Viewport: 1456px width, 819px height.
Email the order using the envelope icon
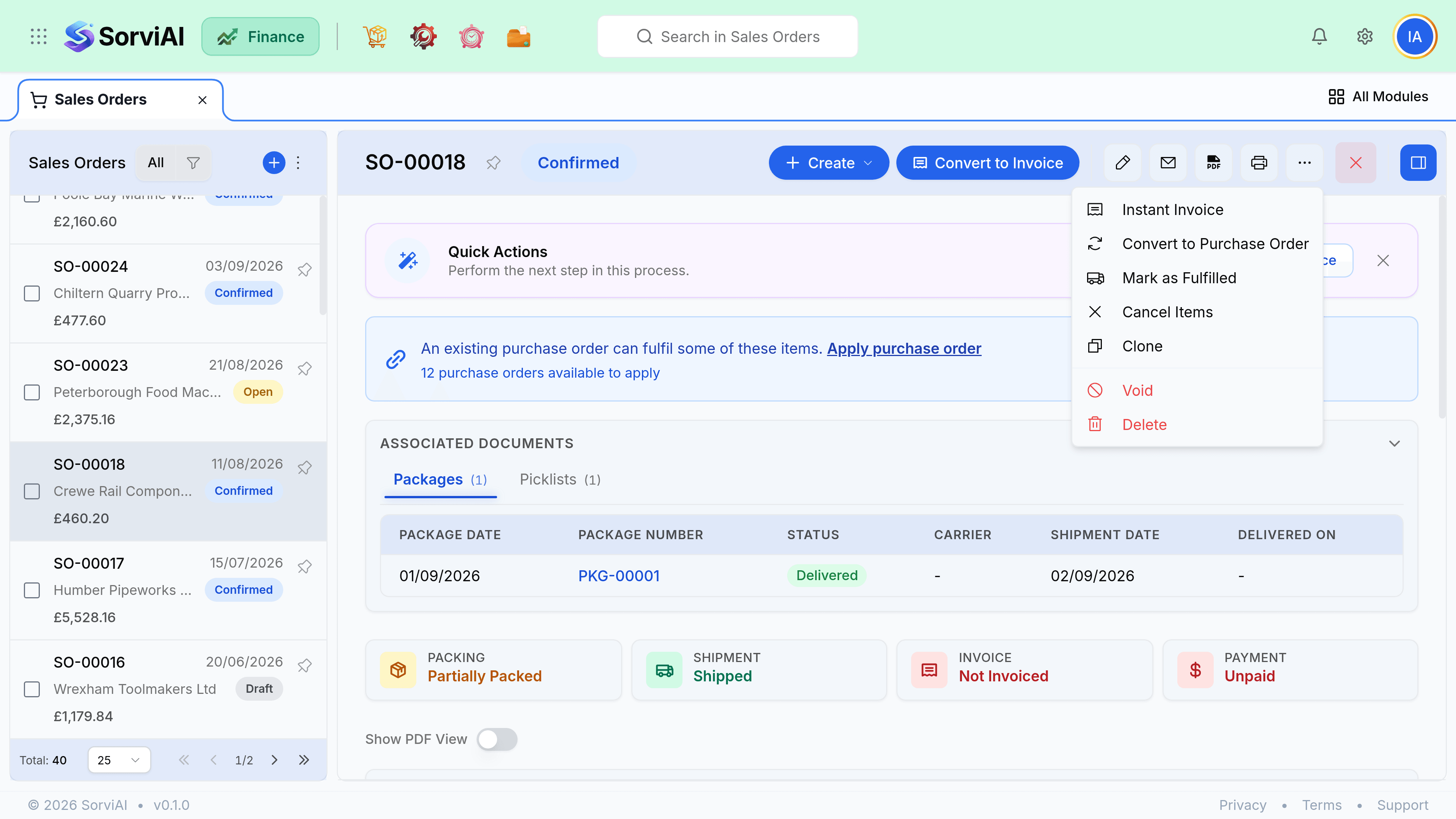[x=1168, y=163]
